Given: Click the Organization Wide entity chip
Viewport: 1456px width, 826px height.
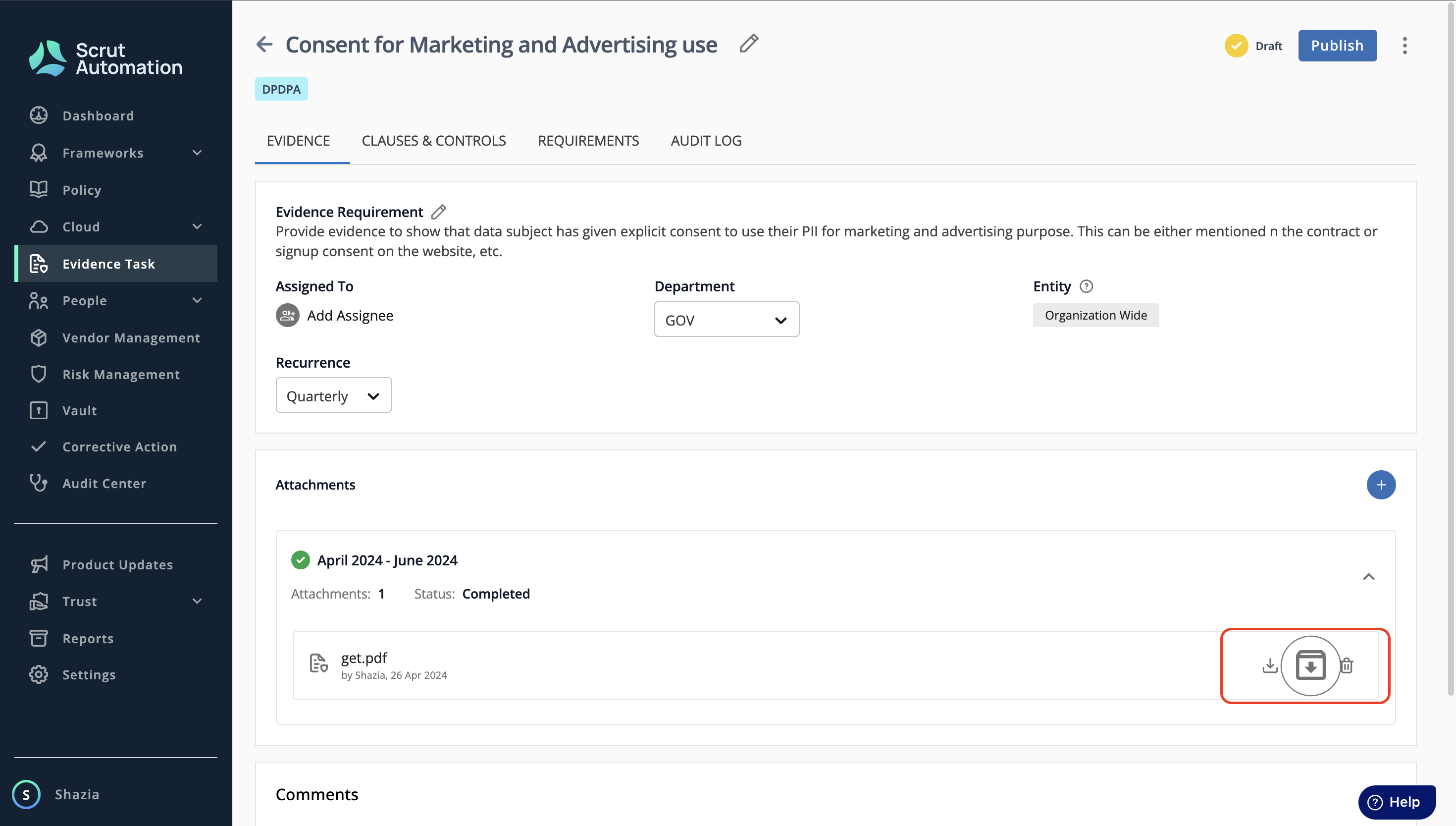Looking at the screenshot, I should tap(1095, 315).
